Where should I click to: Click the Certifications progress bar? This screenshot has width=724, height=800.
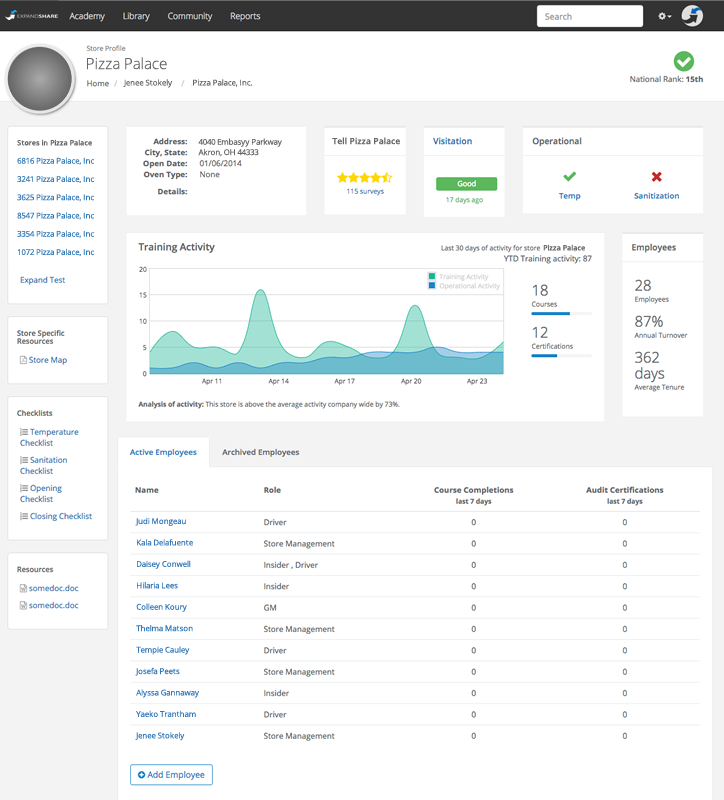coord(561,356)
